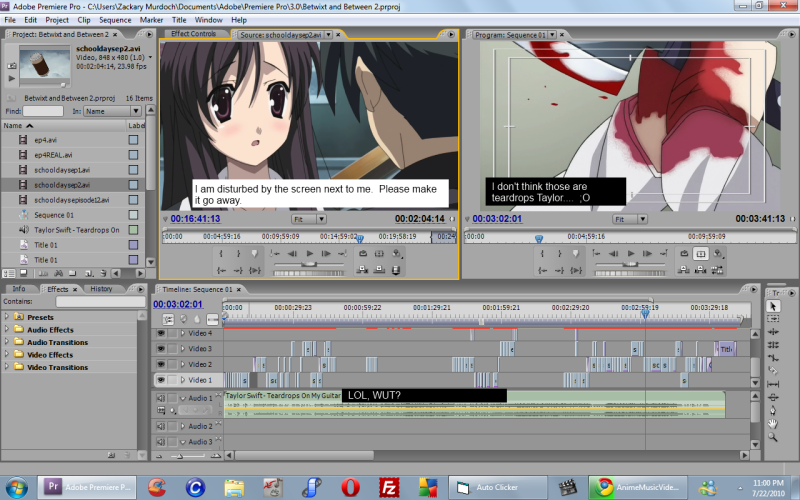Select the Selection arrow tool
800x500 pixels.
[x=772, y=306]
